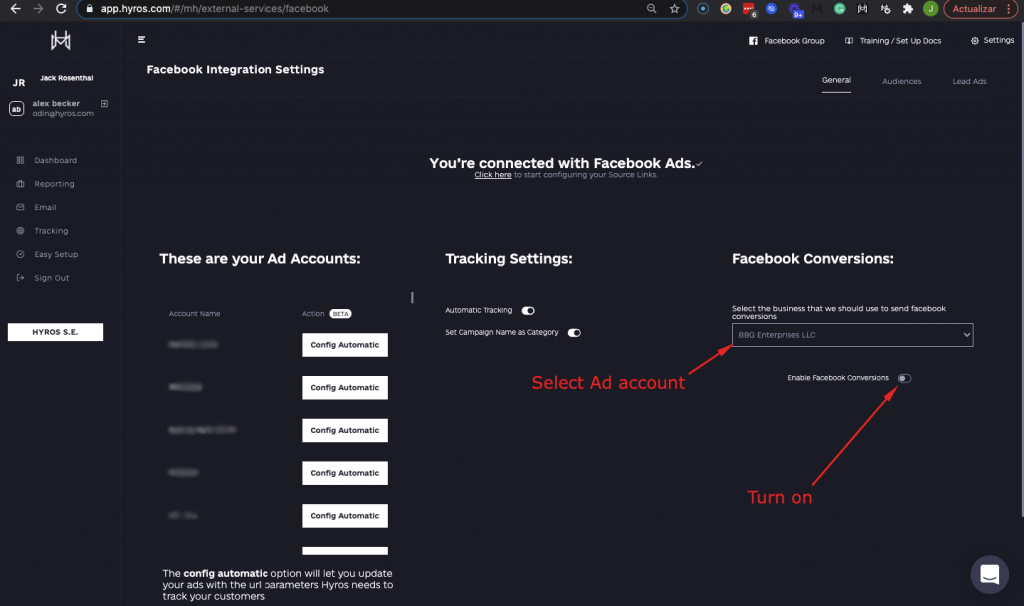Open Easy Setup via its checkmark icon

20,254
